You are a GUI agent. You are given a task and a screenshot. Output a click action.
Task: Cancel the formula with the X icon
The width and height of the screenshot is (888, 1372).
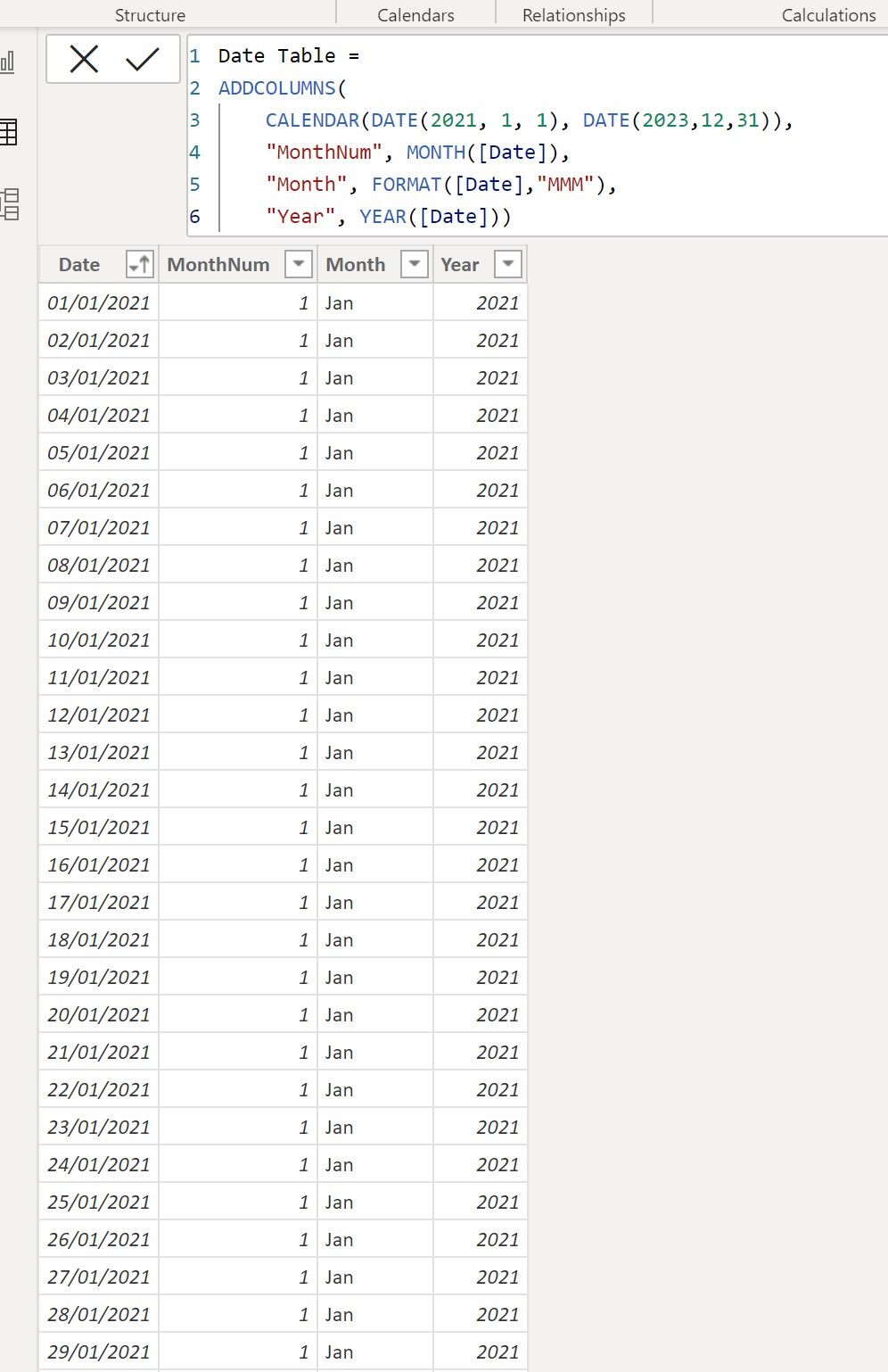click(x=84, y=60)
